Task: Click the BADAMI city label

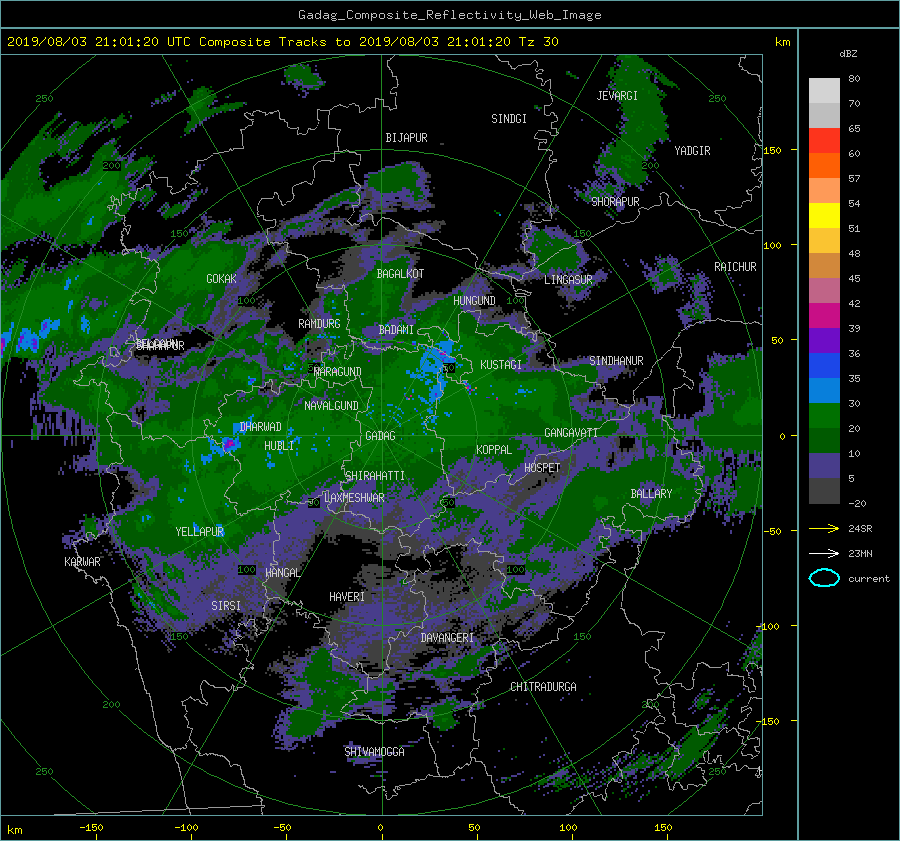Action: (x=396, y=330)
